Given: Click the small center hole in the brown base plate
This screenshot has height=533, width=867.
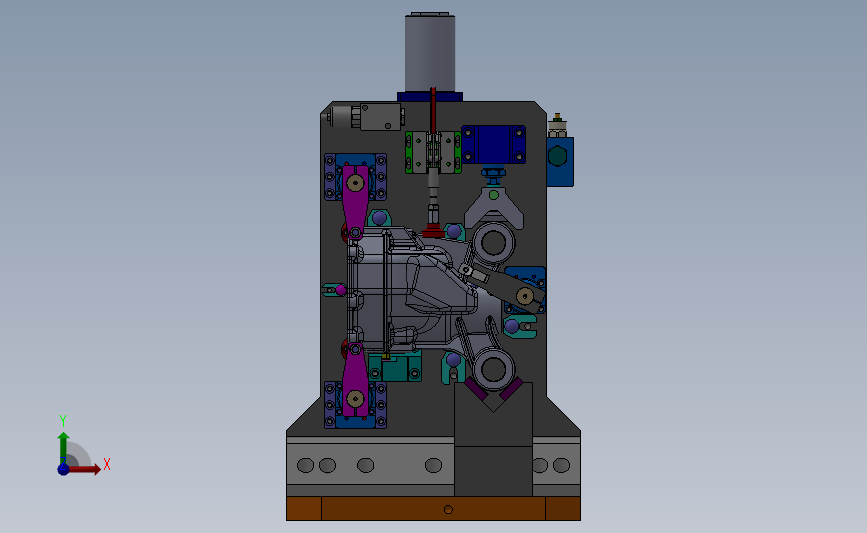Looking at the screenshot, I should 448,509.
